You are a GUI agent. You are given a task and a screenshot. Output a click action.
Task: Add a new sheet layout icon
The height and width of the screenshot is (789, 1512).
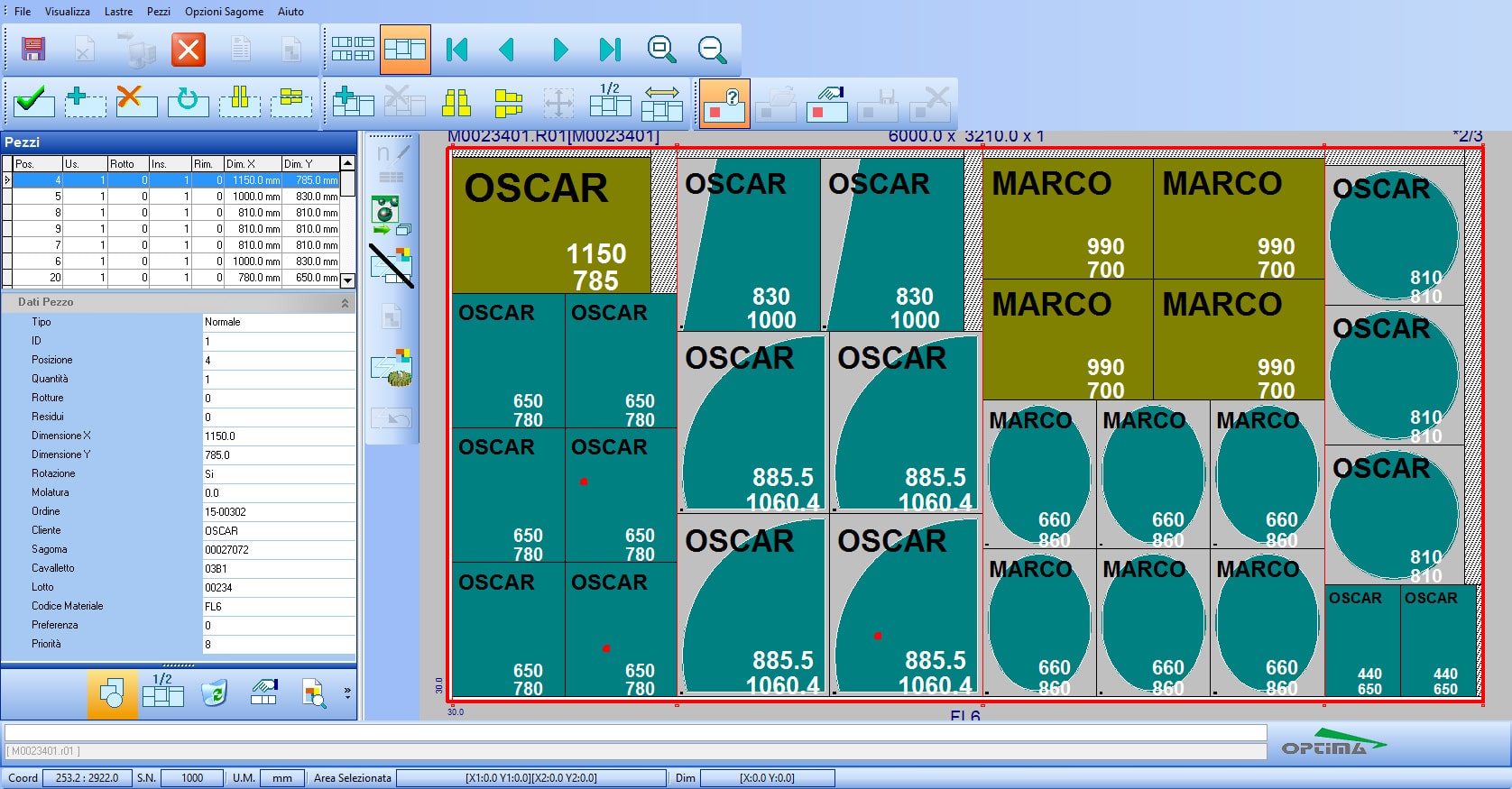353,101
